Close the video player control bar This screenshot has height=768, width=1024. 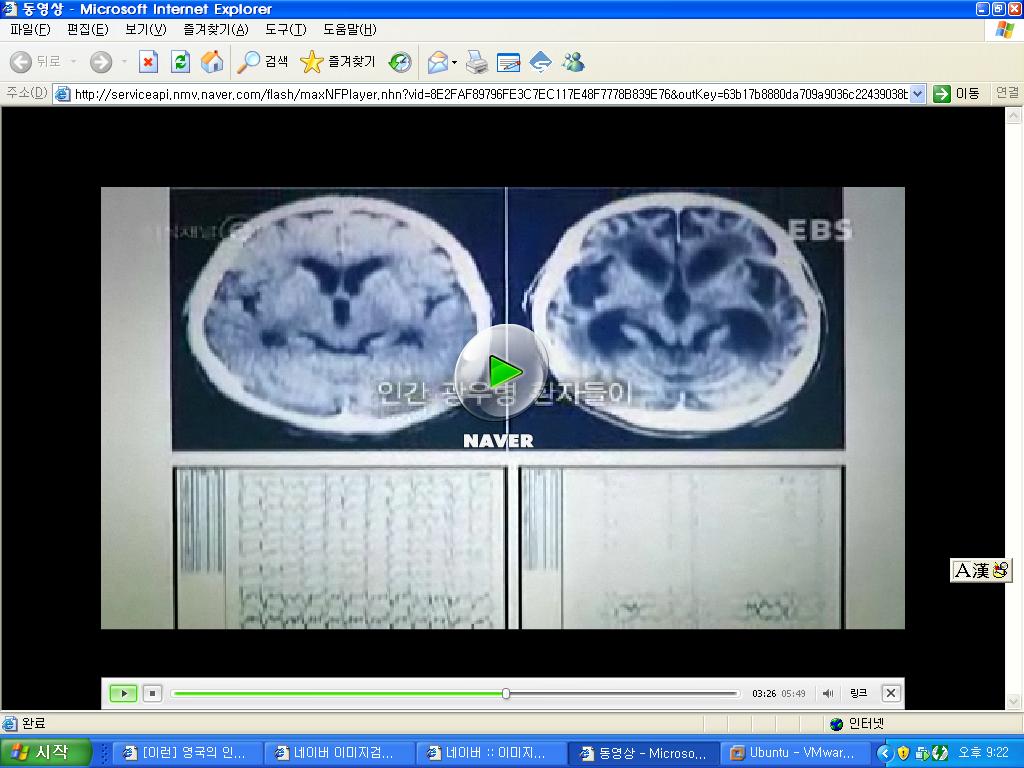point(891,693)
